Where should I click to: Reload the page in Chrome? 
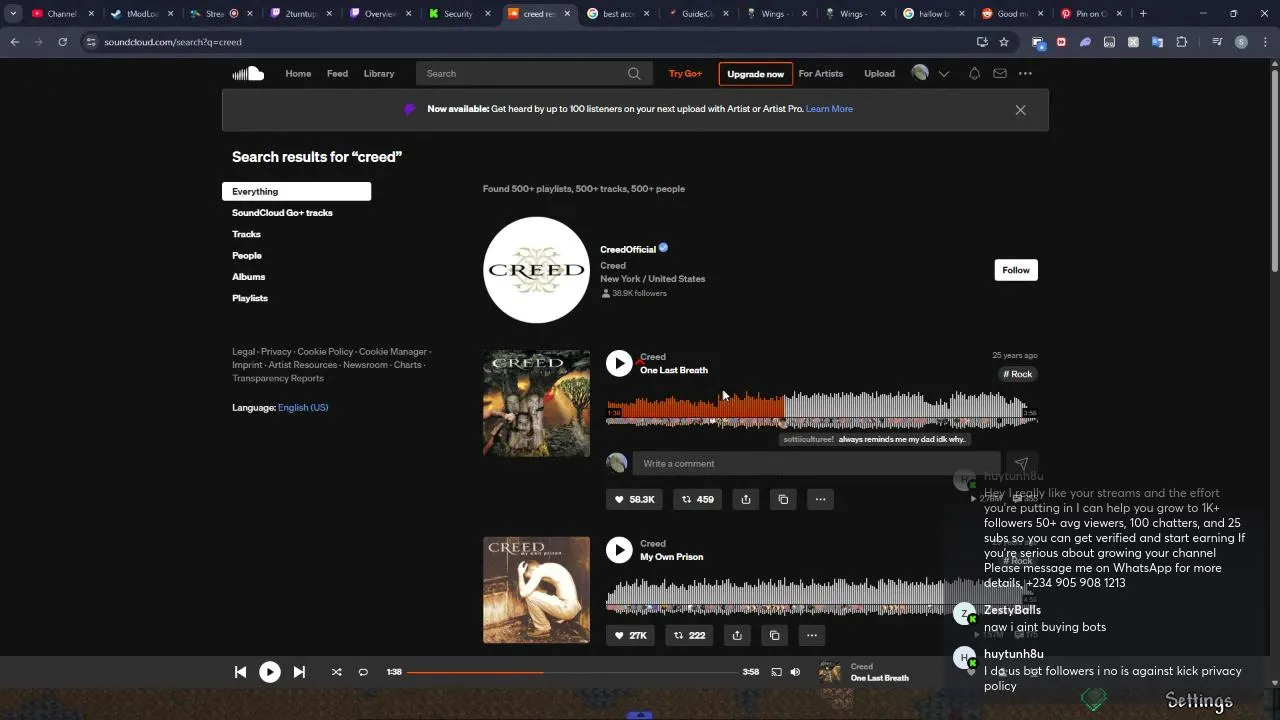62,42
